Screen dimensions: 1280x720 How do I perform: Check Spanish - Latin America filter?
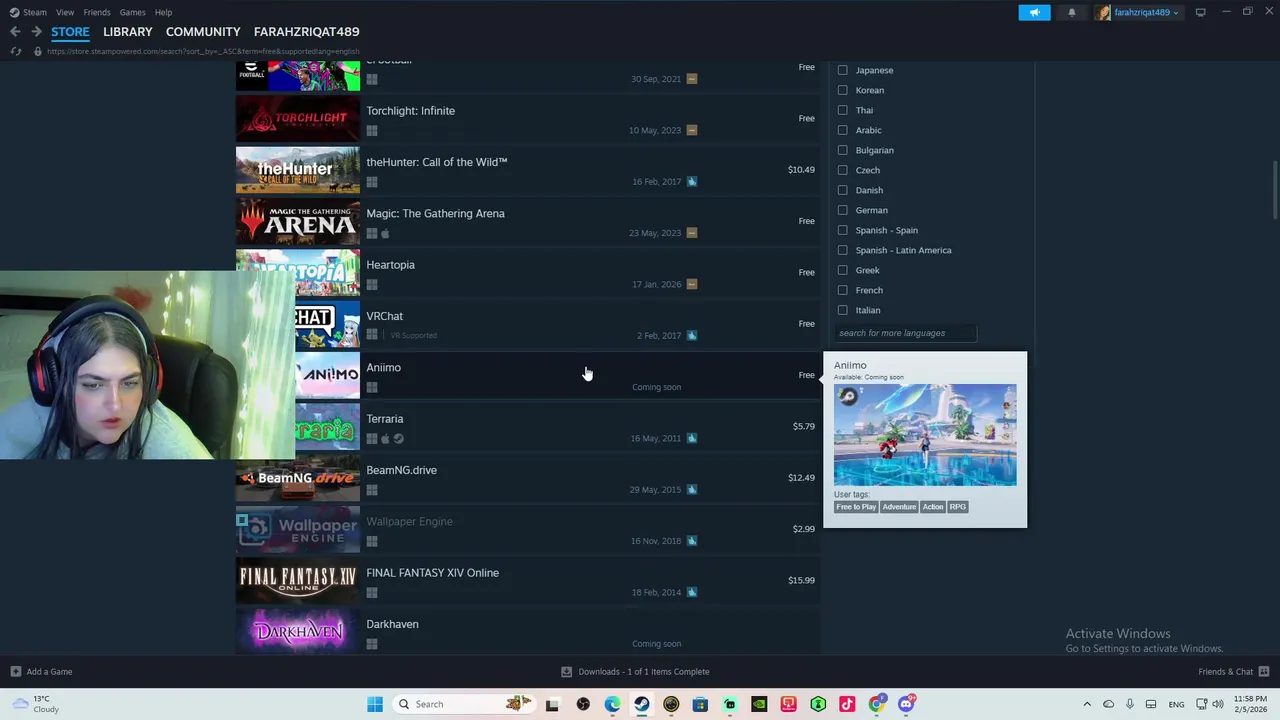point(842,250)
